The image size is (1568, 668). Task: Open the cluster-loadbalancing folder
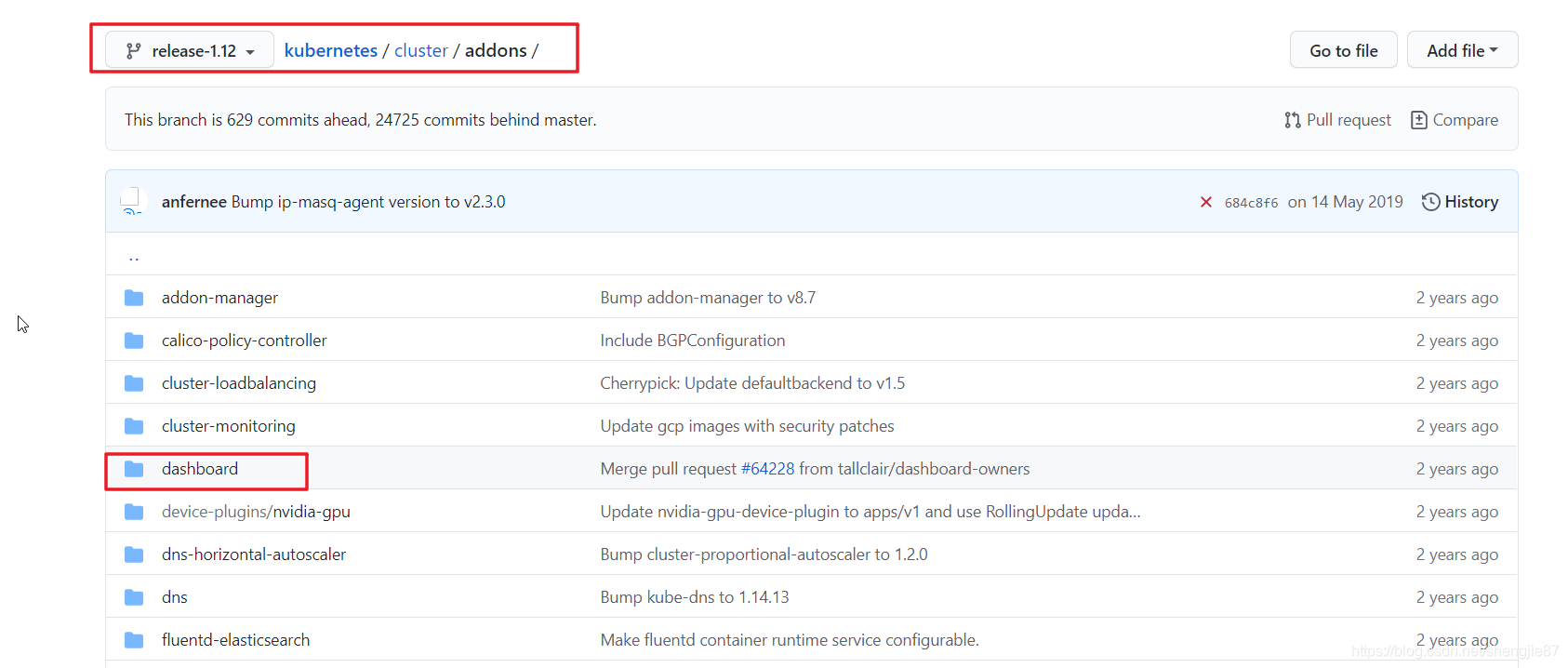pos(239,383)
